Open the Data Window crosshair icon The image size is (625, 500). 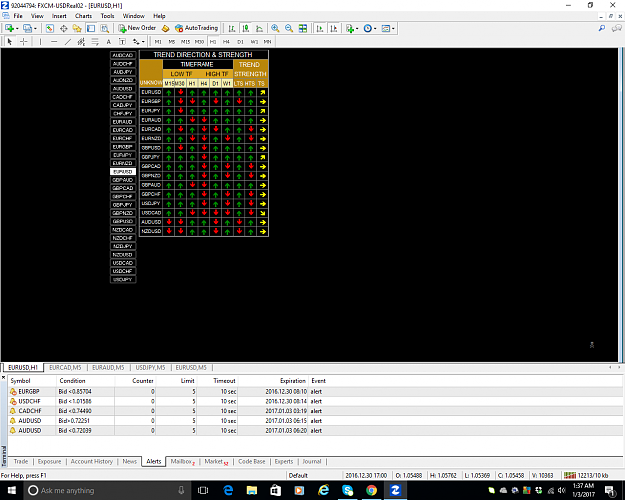63,28
